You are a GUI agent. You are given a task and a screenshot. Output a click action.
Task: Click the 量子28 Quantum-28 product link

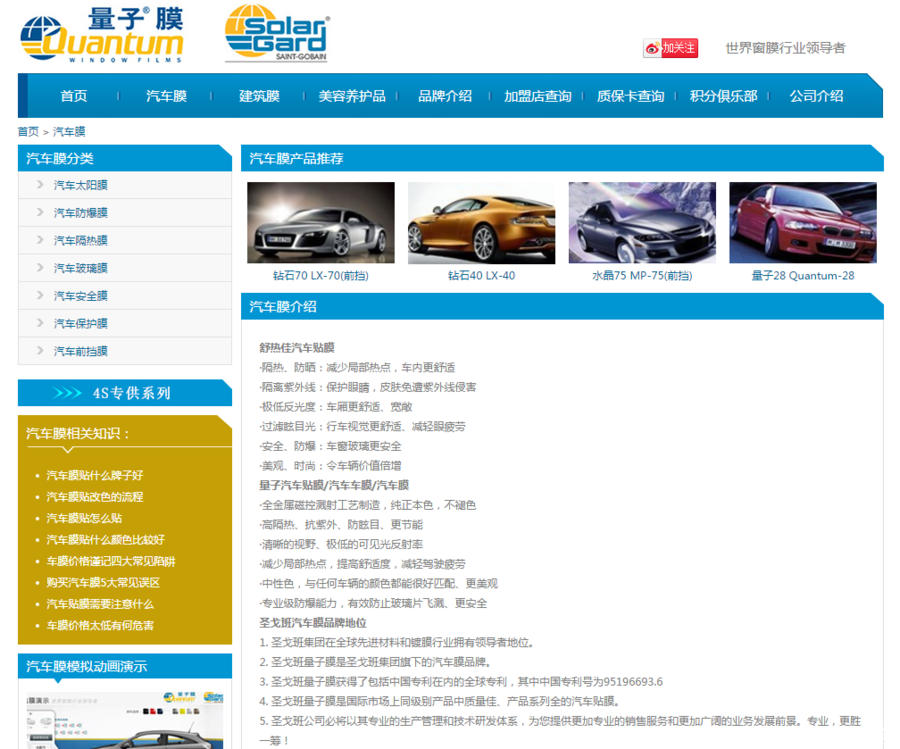(x=803, y=275)
